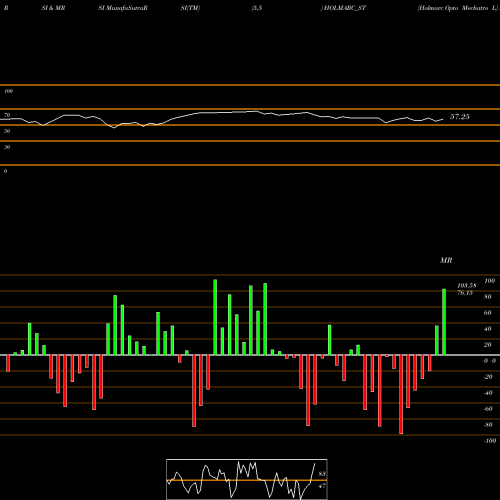Click the -100 label on MR axis
The image size is (500, 500).
point(490,441)
